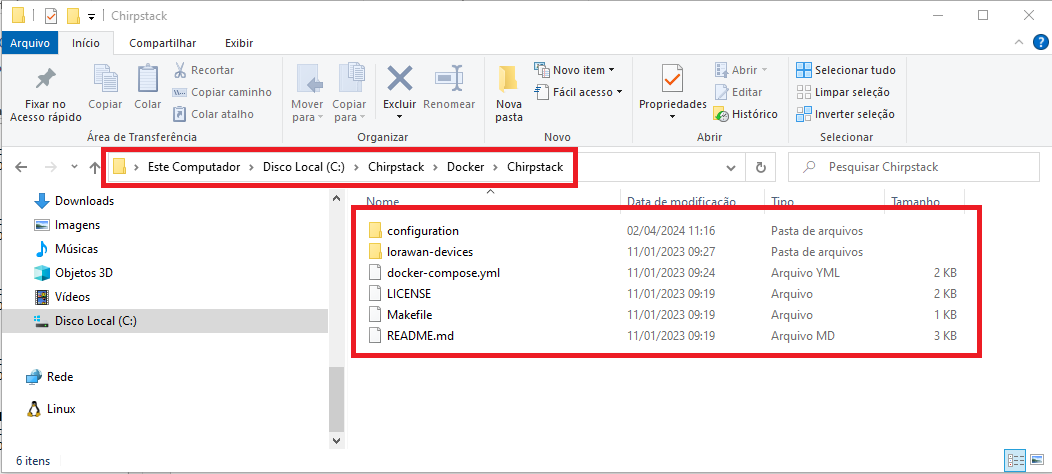Screen dimensions: 1052x474
Task: Choose Copiar caminho in ribbon
Action: point(222,92)
